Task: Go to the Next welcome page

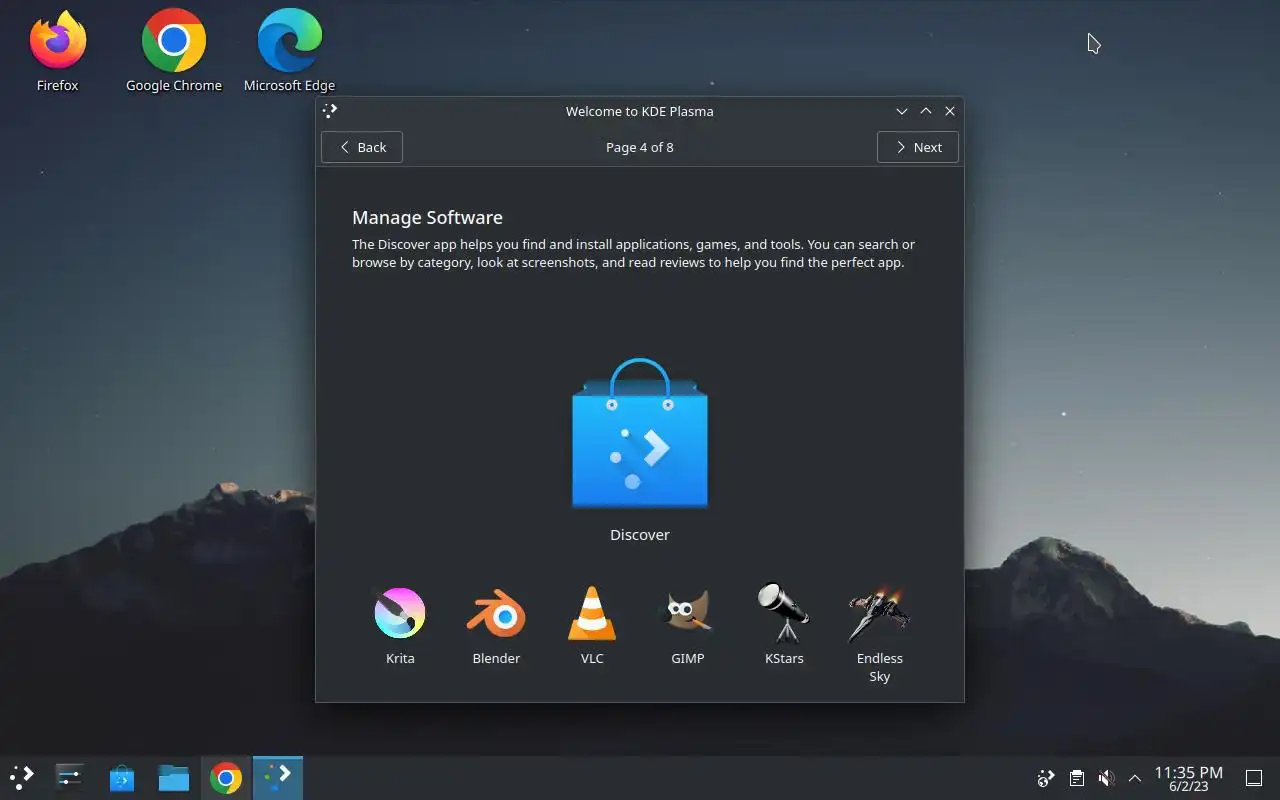Action: point(918,147)
